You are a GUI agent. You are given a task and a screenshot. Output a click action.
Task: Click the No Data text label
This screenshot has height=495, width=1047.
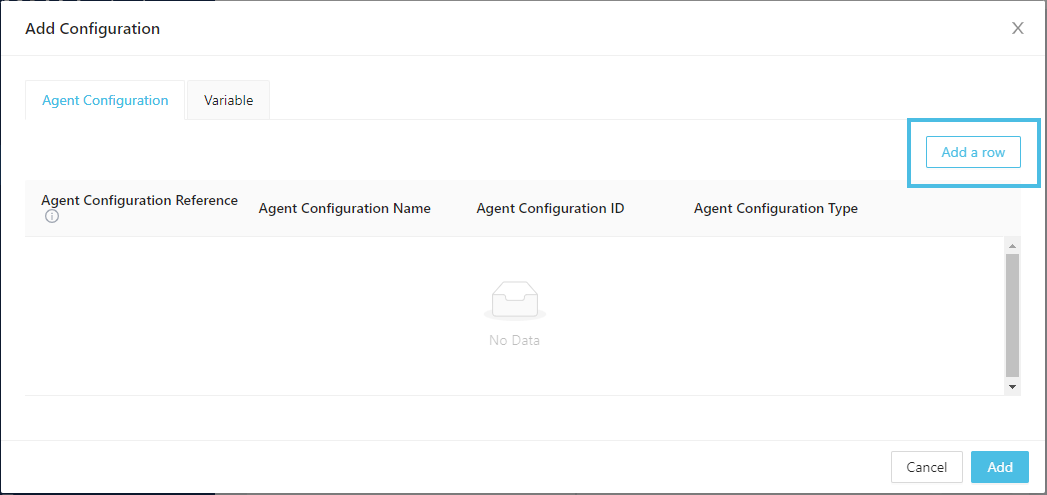coord(514,340)
